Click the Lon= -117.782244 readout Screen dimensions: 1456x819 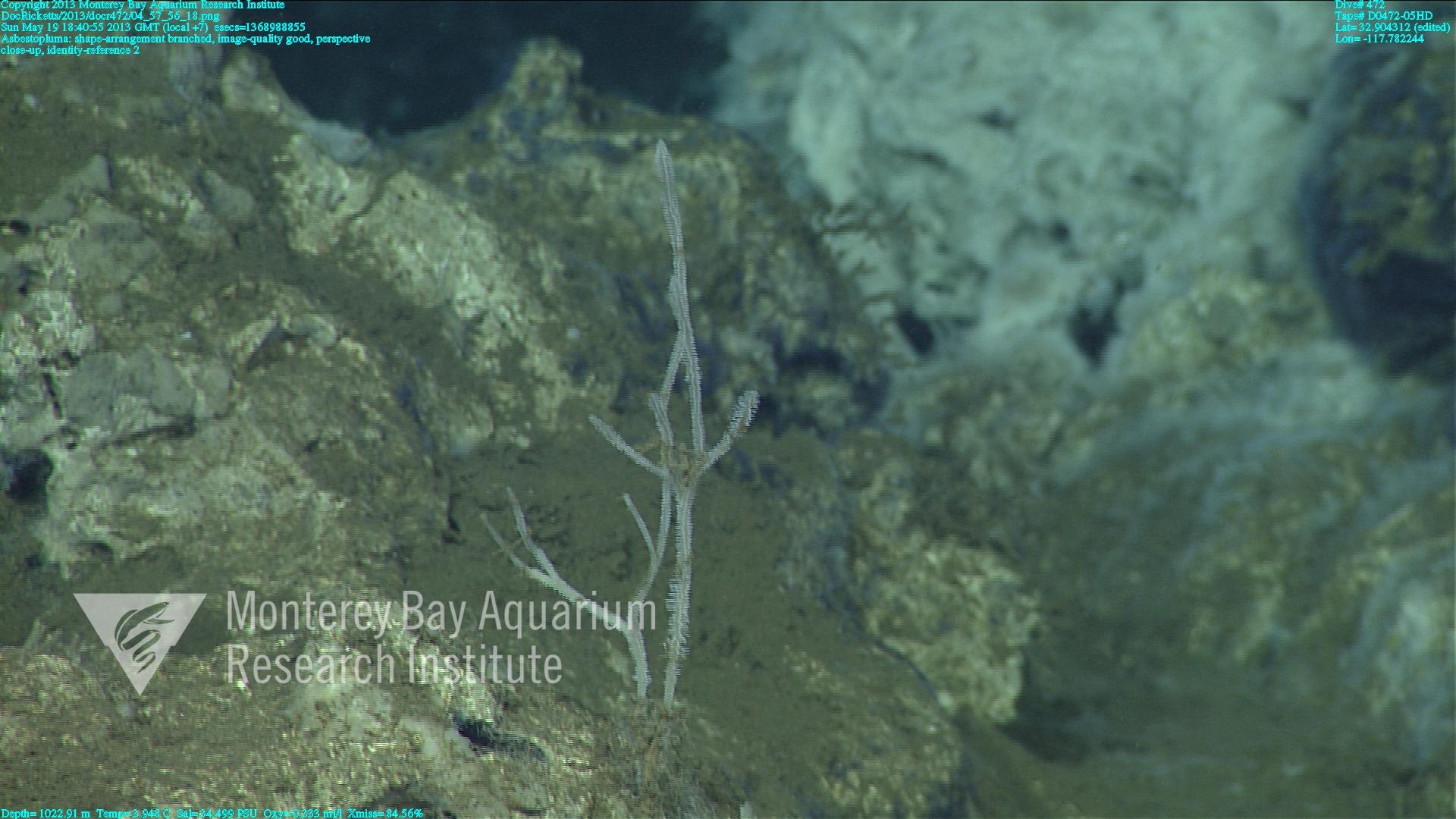(x=1379, y=39)
